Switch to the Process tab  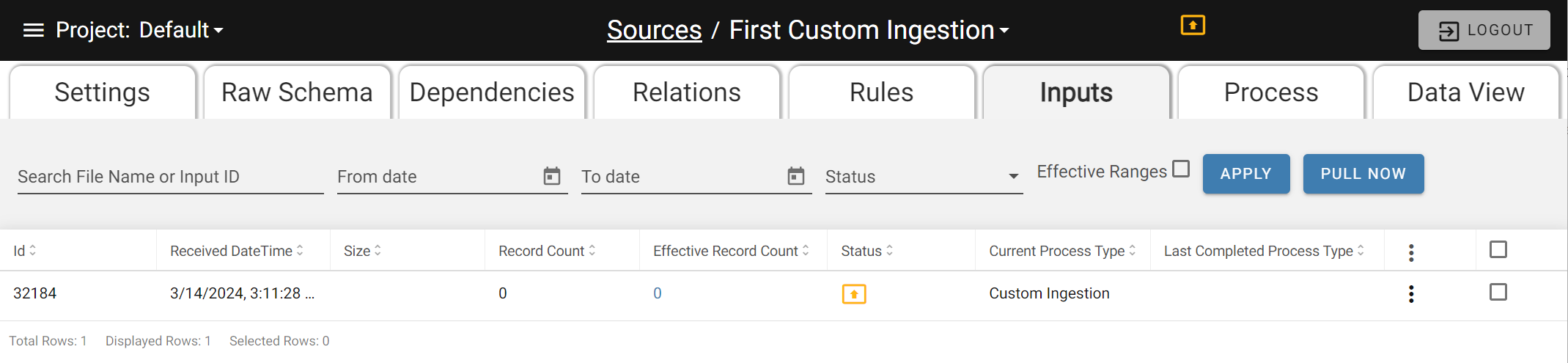[1271, 92]
